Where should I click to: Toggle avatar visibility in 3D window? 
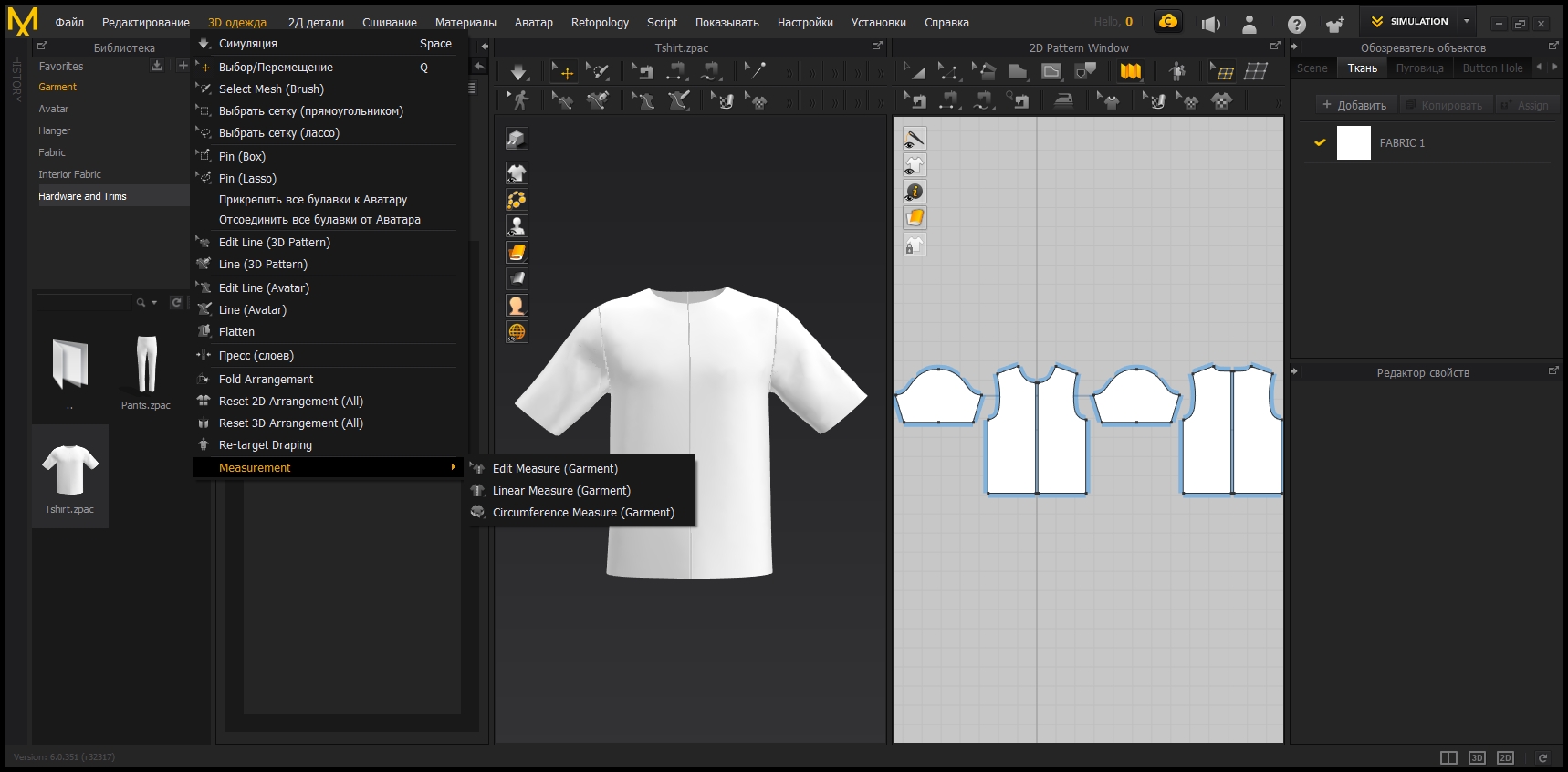click(517, 226)
